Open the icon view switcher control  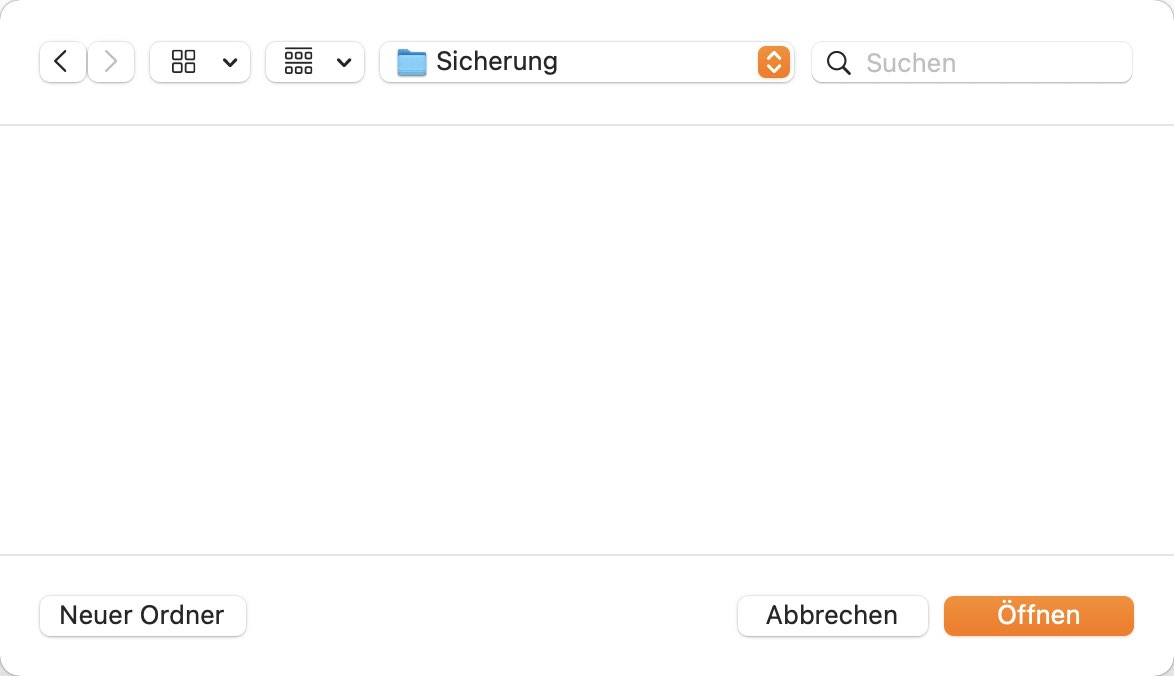click(x=200, y=61)
